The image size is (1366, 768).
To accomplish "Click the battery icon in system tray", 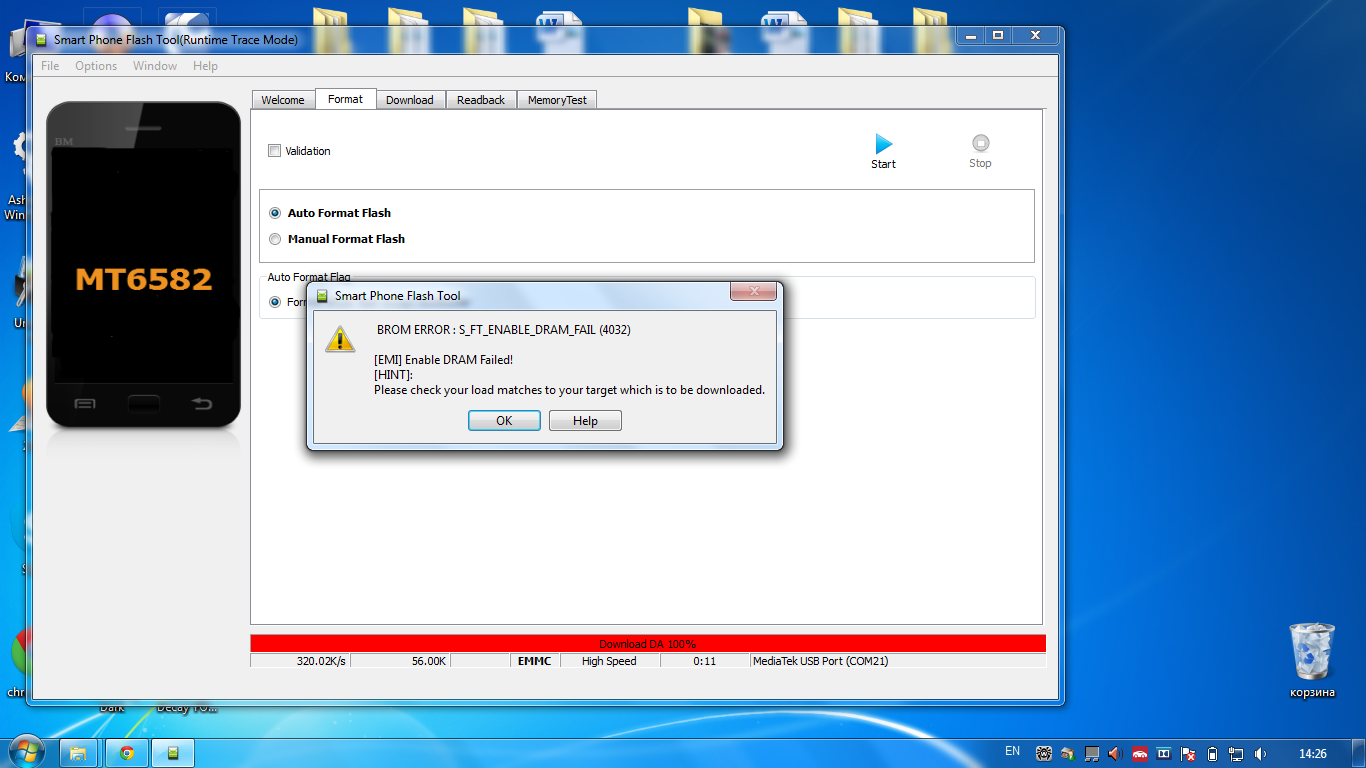I will tap(1213, 754).
